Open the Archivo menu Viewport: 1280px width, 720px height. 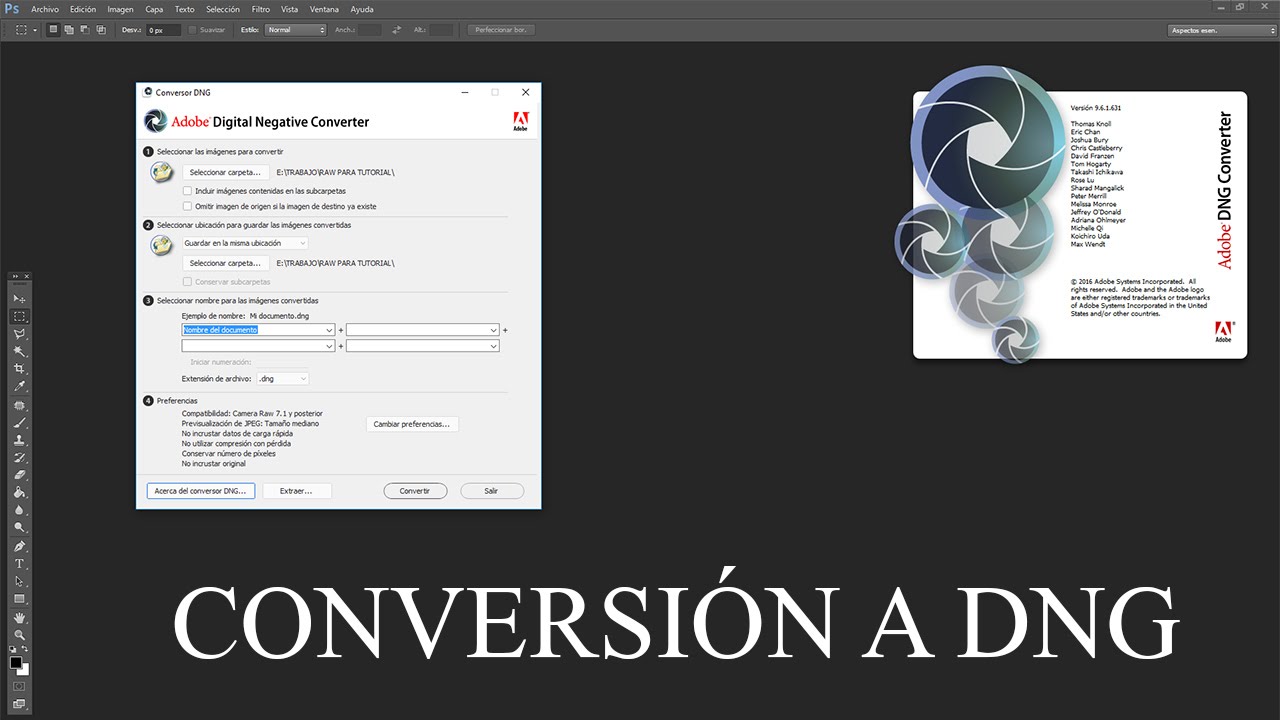coord(45,9)
